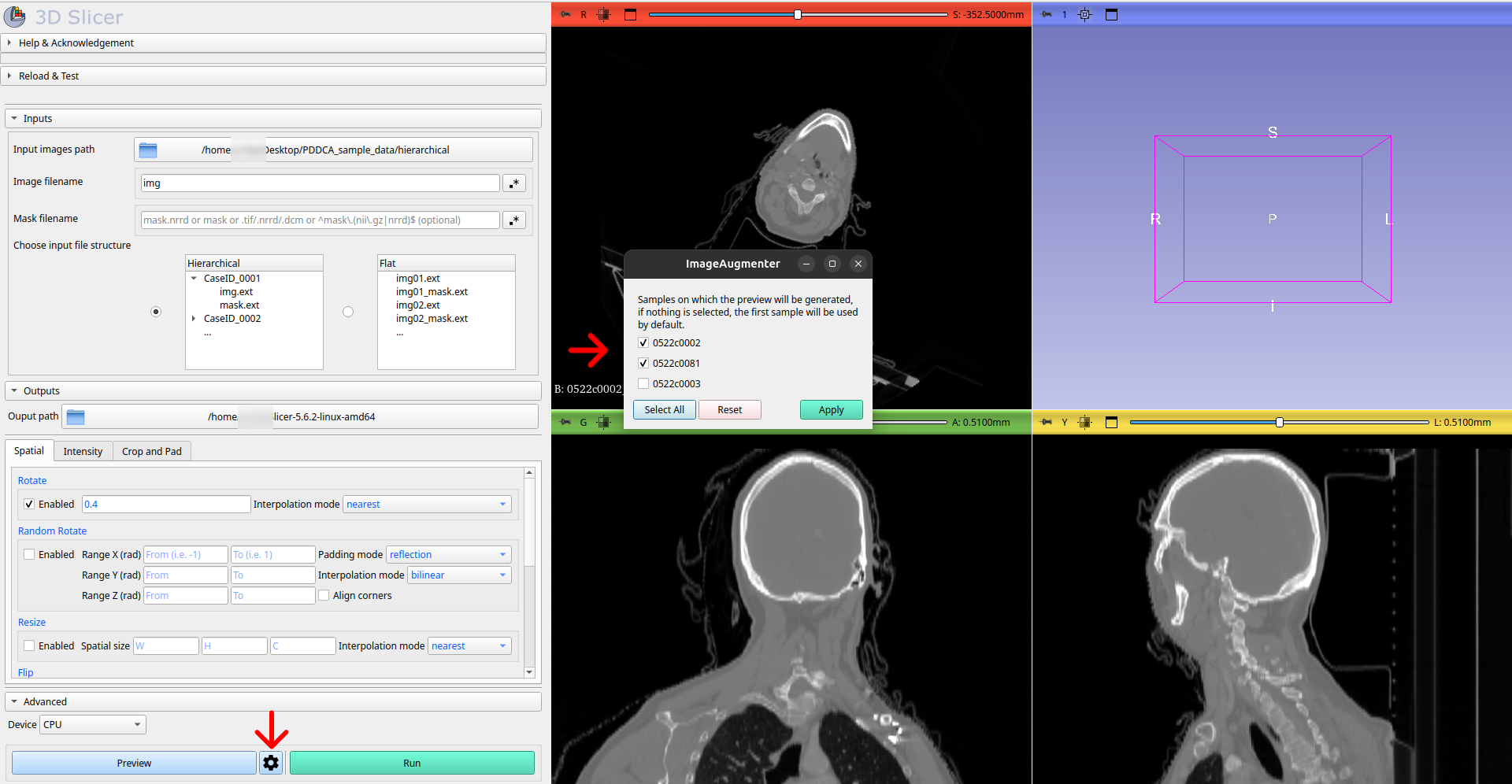Click the Rotate value field 0.4
Viewport: 1512px width, 784px height.
pos(166,505)
